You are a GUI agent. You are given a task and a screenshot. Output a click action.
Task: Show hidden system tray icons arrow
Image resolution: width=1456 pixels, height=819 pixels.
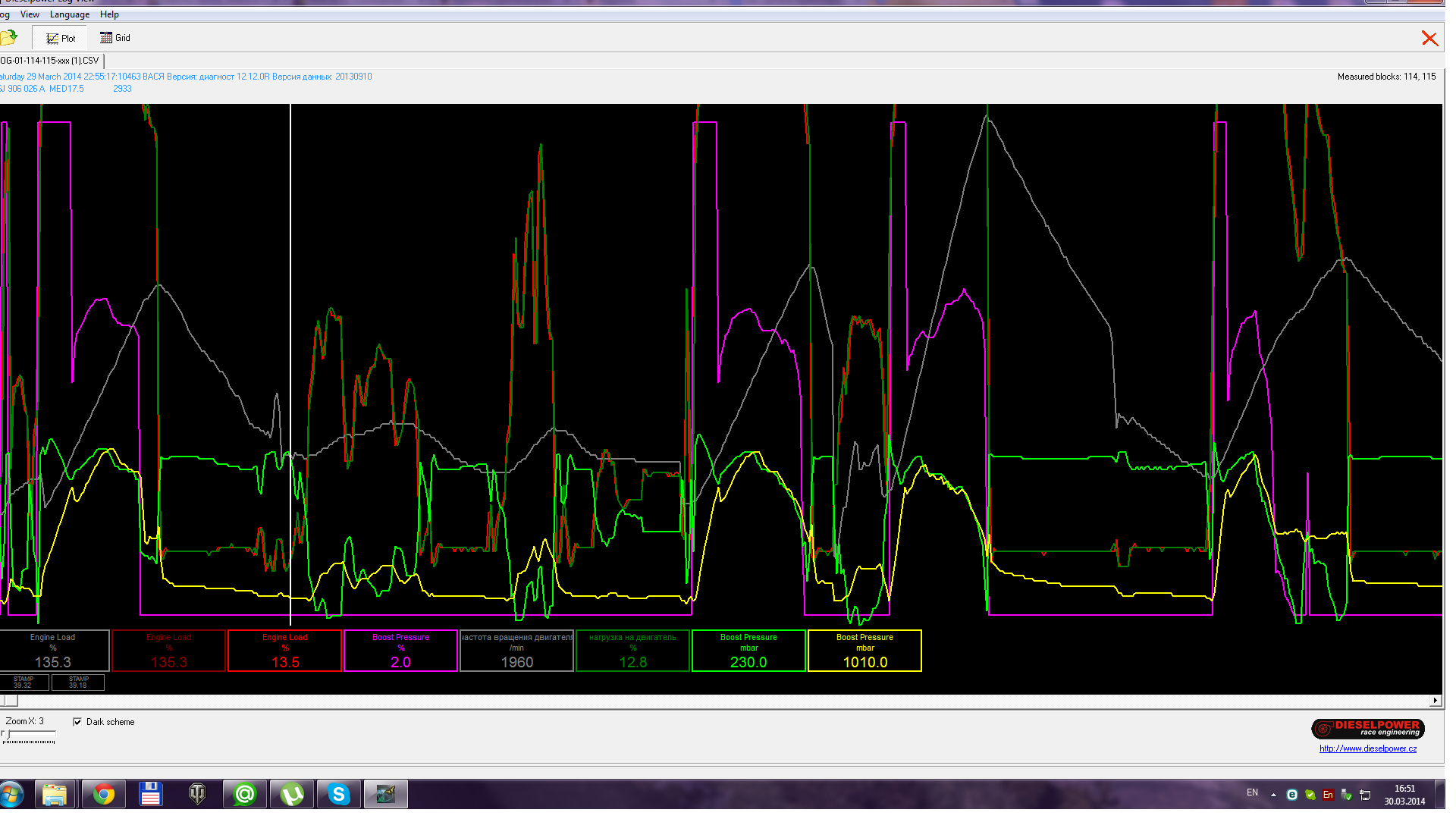[1273, 795]
